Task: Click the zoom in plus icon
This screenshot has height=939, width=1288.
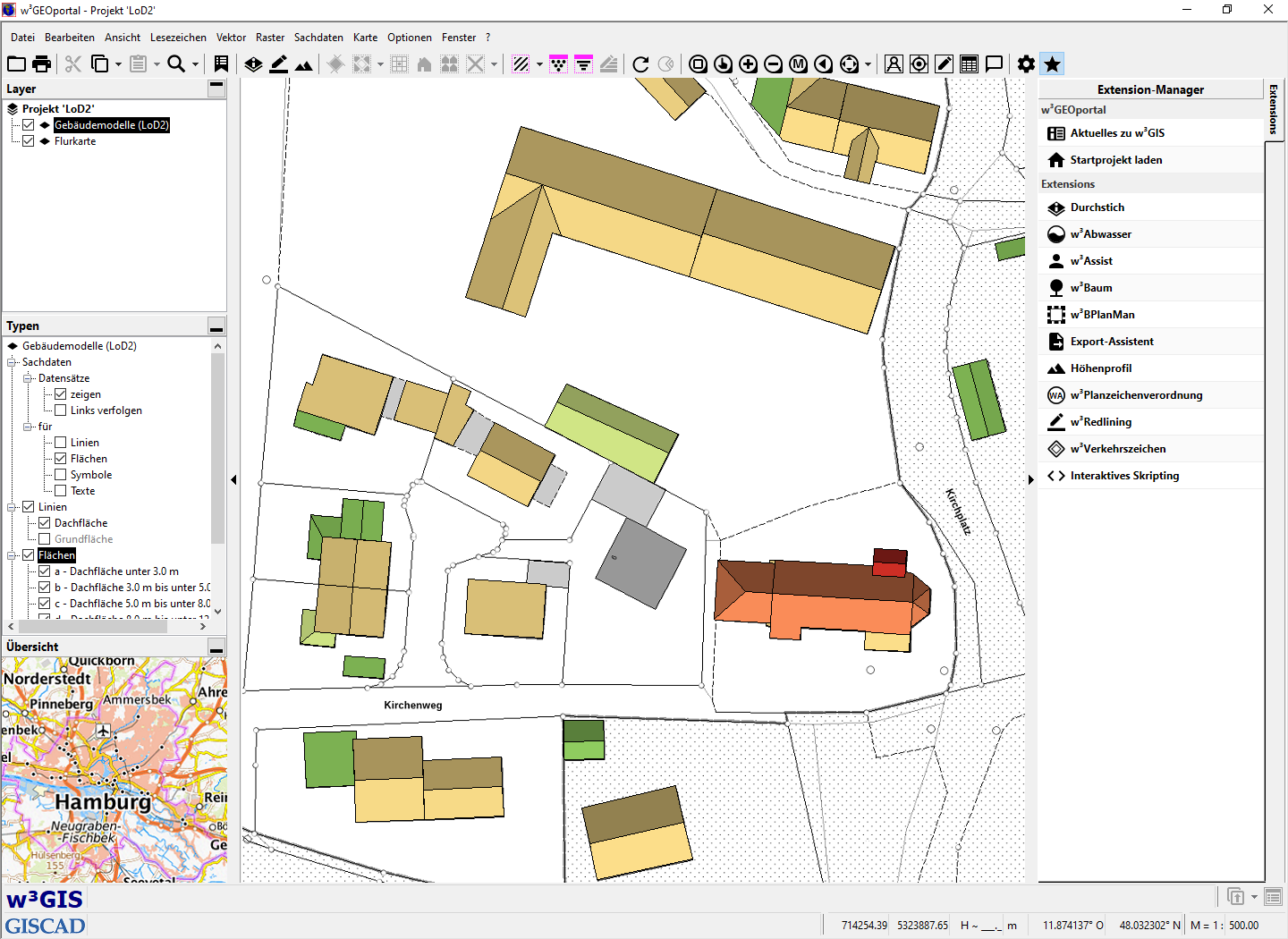Action: (x=749, y=63)
